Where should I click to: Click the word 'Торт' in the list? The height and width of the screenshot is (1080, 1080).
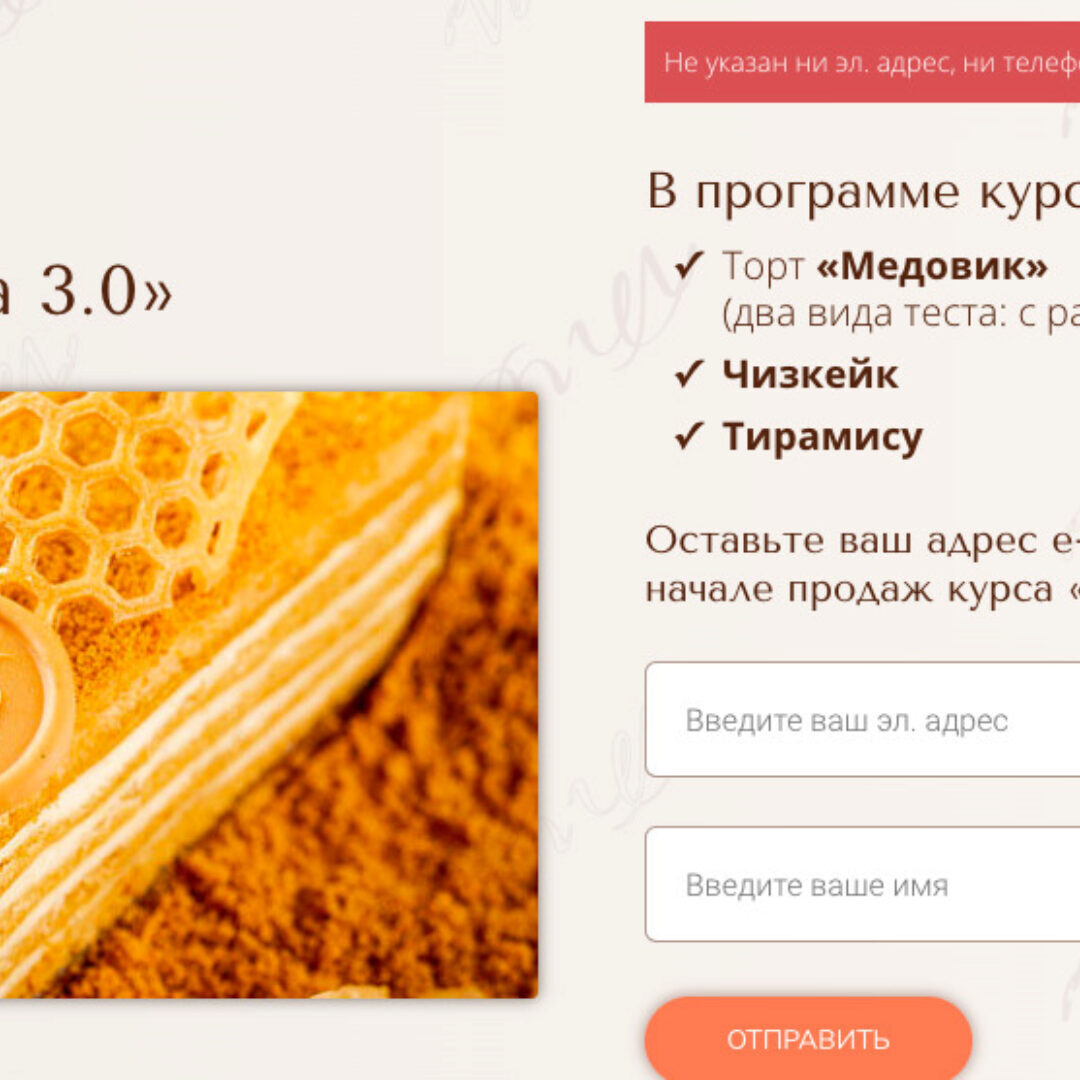coord(763,266)
